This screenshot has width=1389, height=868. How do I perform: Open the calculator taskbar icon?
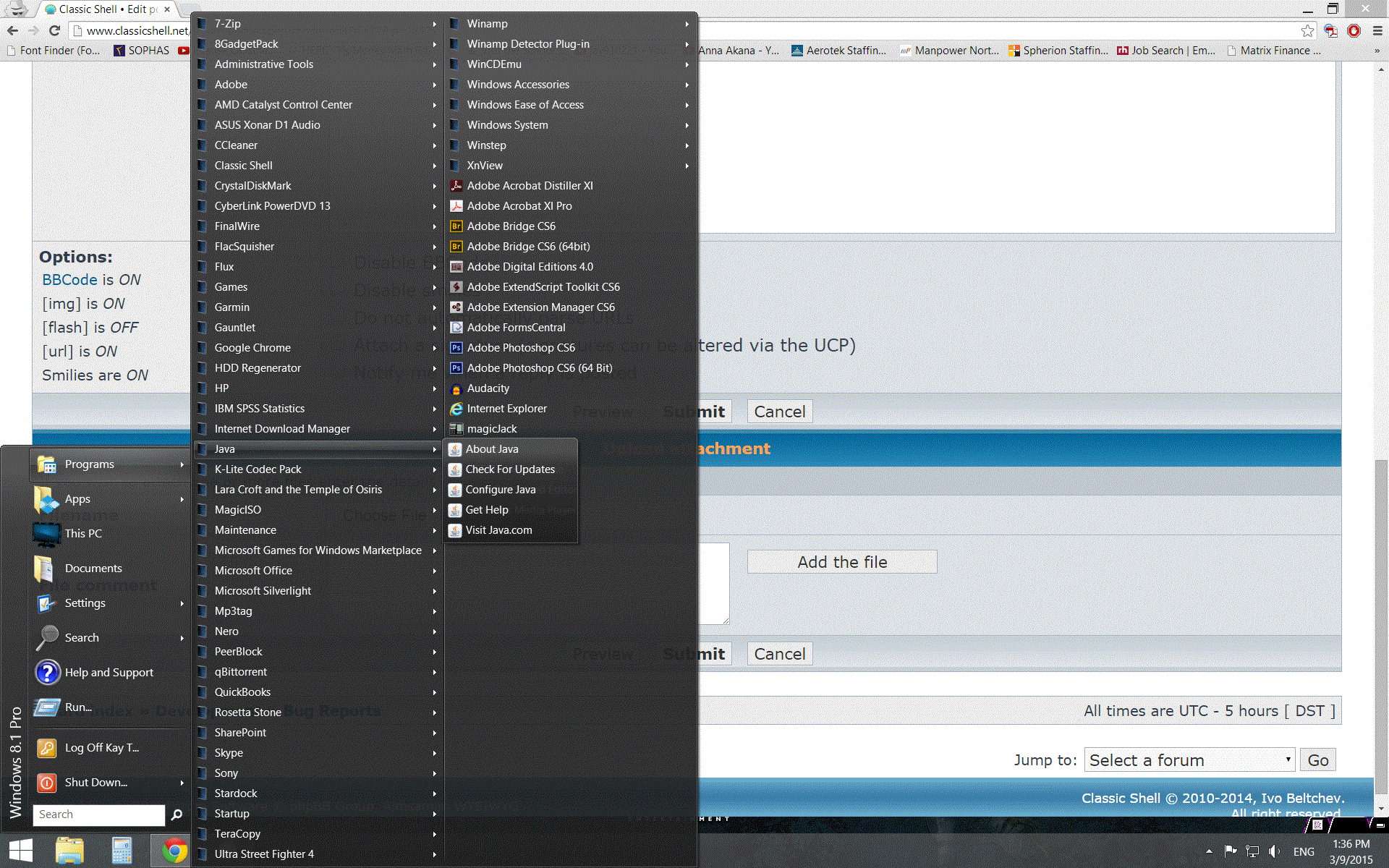[122, 851]
